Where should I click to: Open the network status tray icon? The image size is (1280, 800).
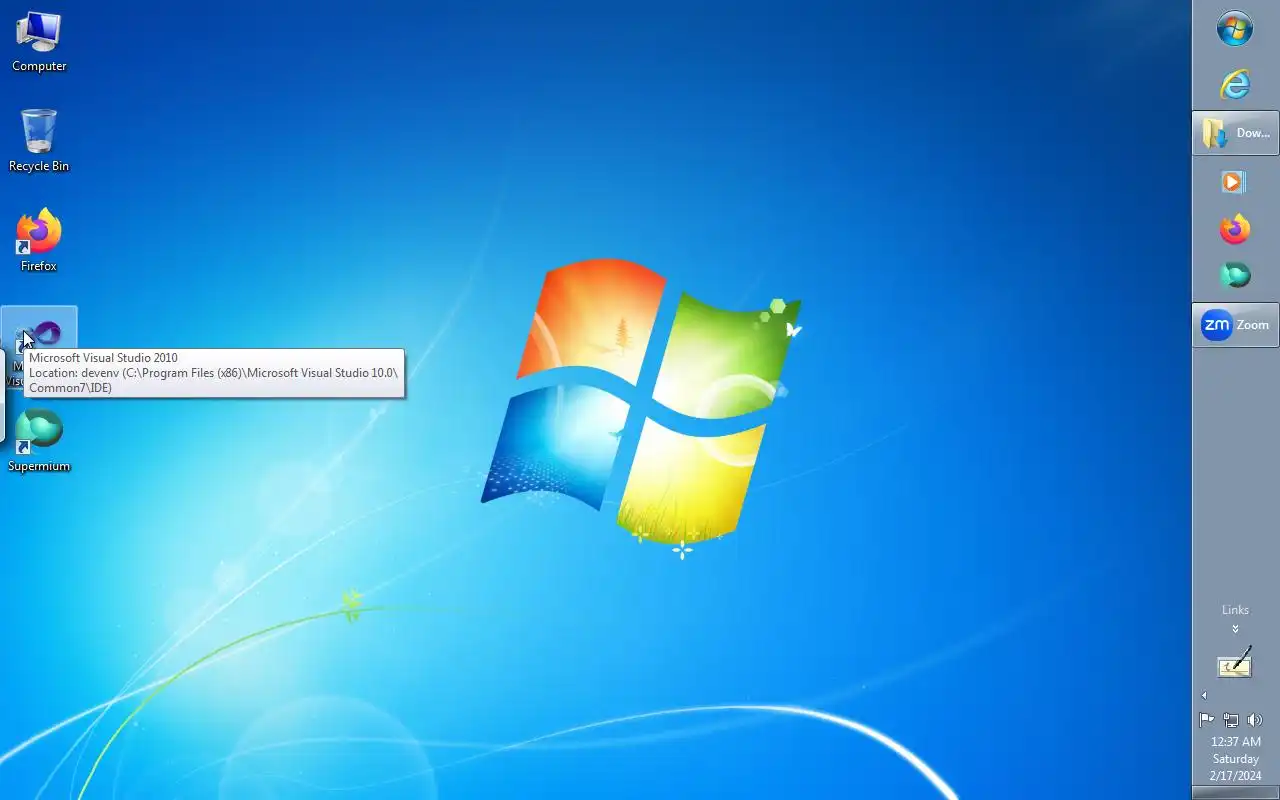point(1231,720)
